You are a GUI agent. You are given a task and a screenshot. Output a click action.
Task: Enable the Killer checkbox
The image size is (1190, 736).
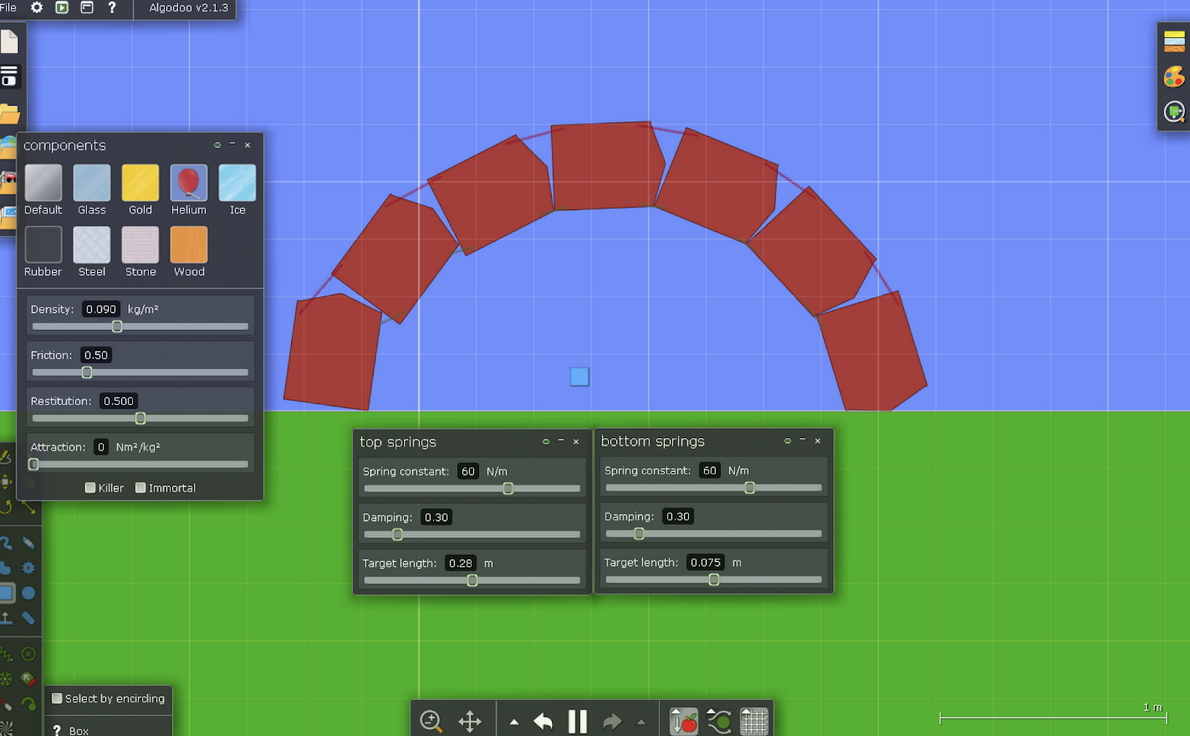click(x=91, y=488)
